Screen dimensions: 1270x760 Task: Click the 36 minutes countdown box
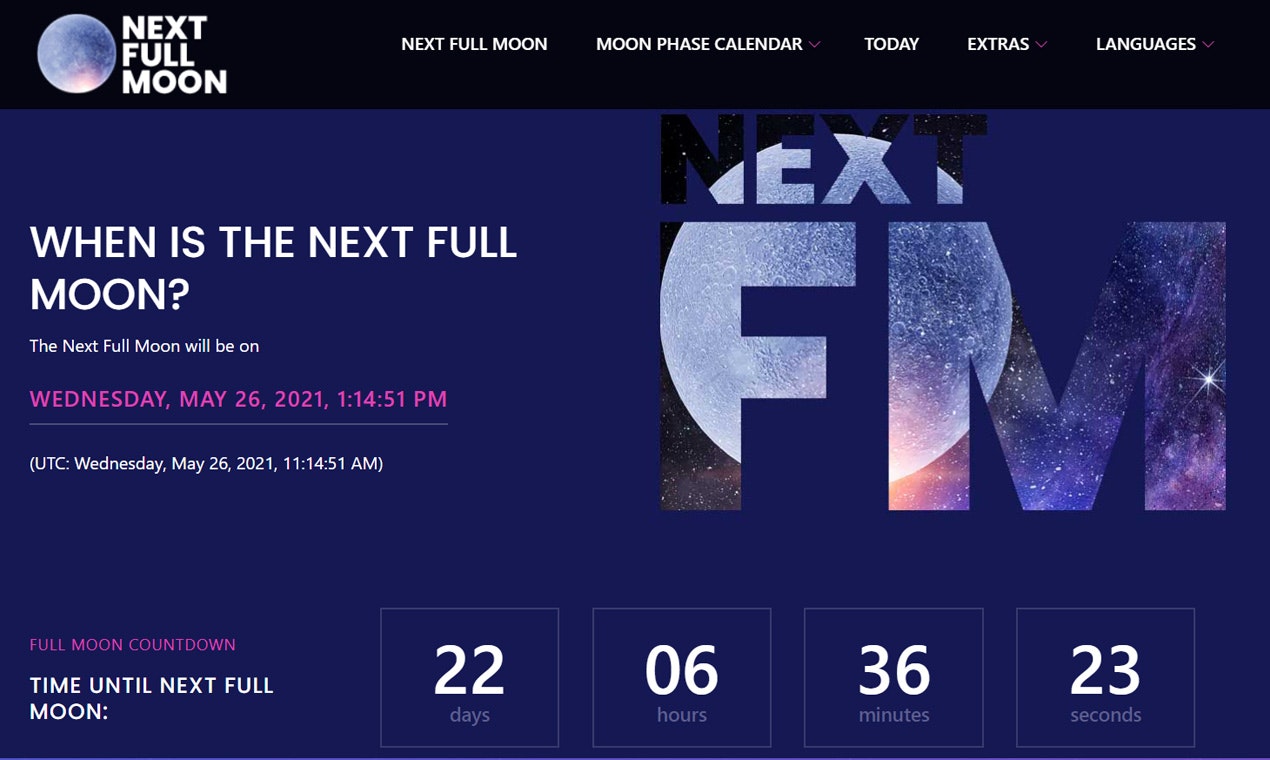click(x=893, y=677)
